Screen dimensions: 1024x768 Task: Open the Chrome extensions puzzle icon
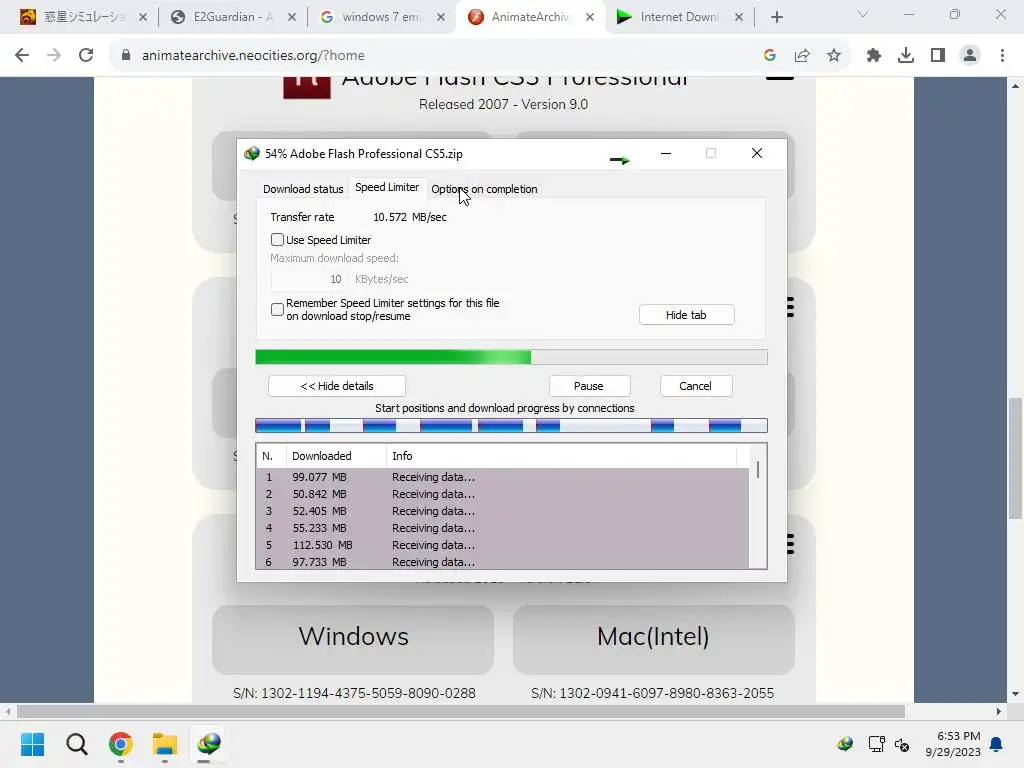coord(874,56)
